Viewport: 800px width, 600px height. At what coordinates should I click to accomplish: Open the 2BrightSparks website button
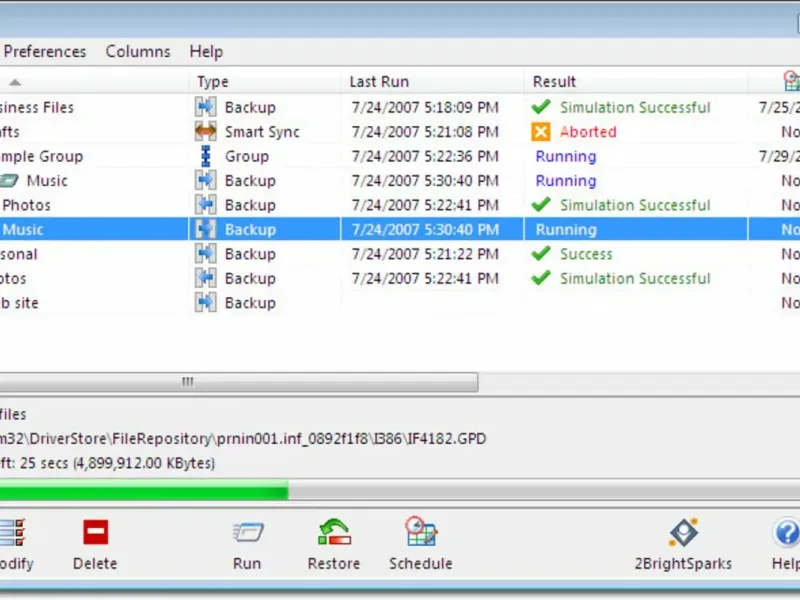coord(683,544)
